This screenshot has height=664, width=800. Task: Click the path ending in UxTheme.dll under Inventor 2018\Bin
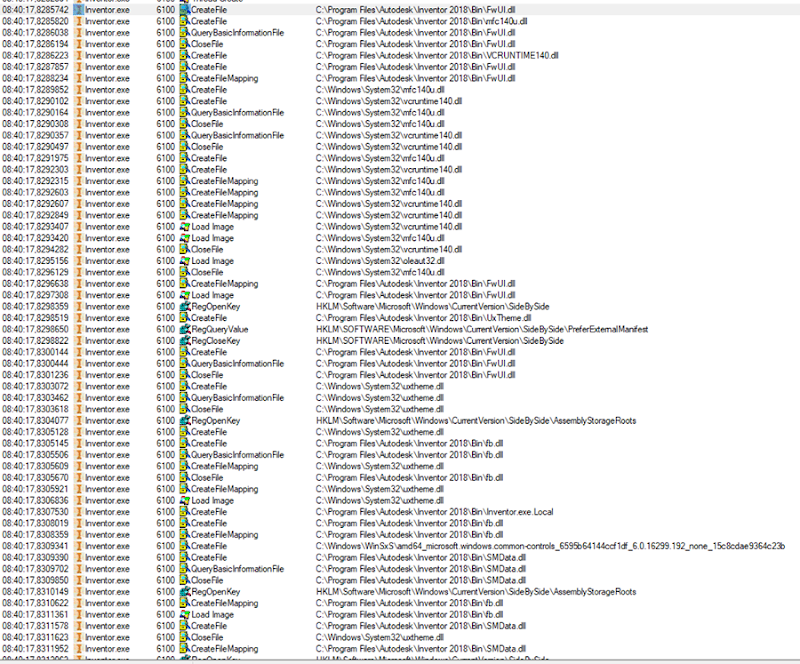point(423,317)
